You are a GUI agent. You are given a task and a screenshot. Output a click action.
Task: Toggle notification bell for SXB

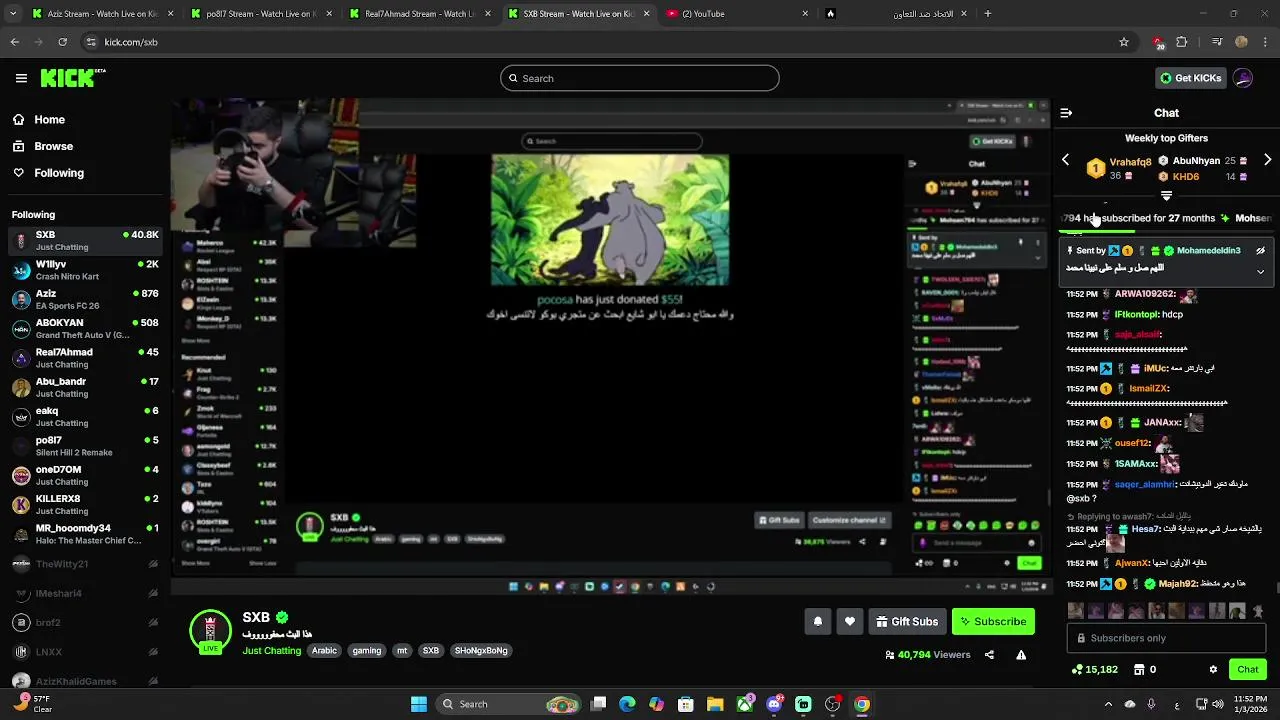pos(817,621)
